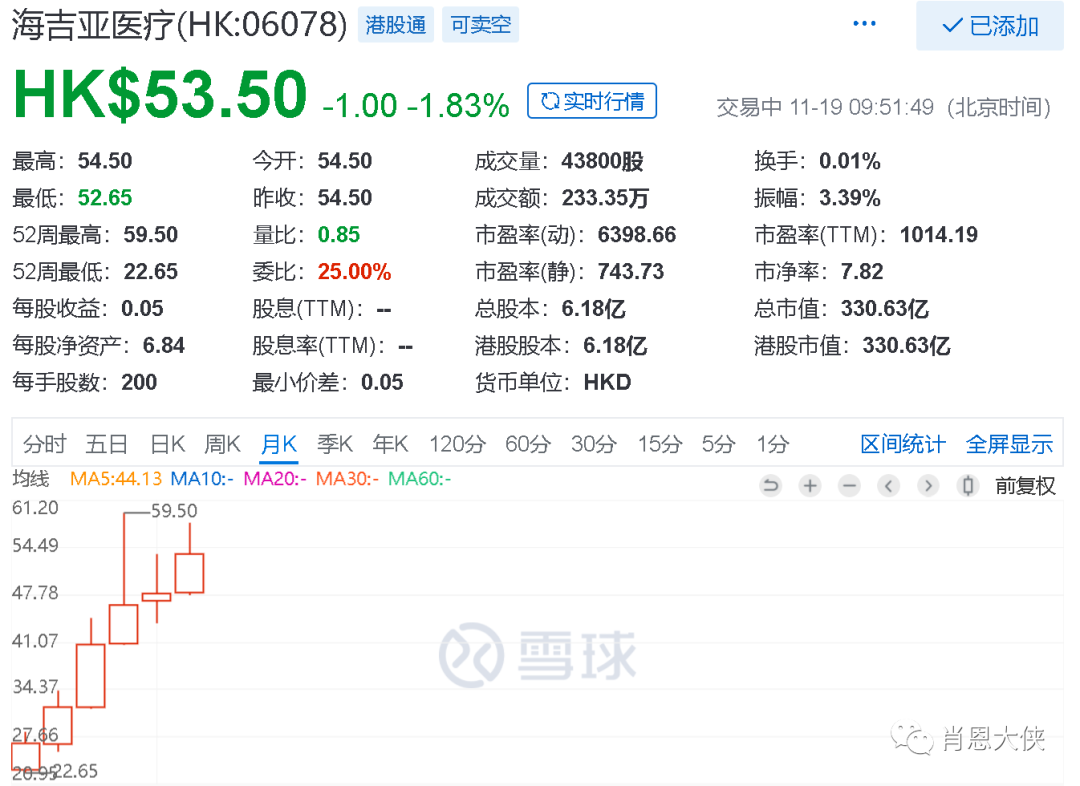Click the MA5:44.13 indicator label
This screenshot has height=786, width=1080.
(116, 478)
